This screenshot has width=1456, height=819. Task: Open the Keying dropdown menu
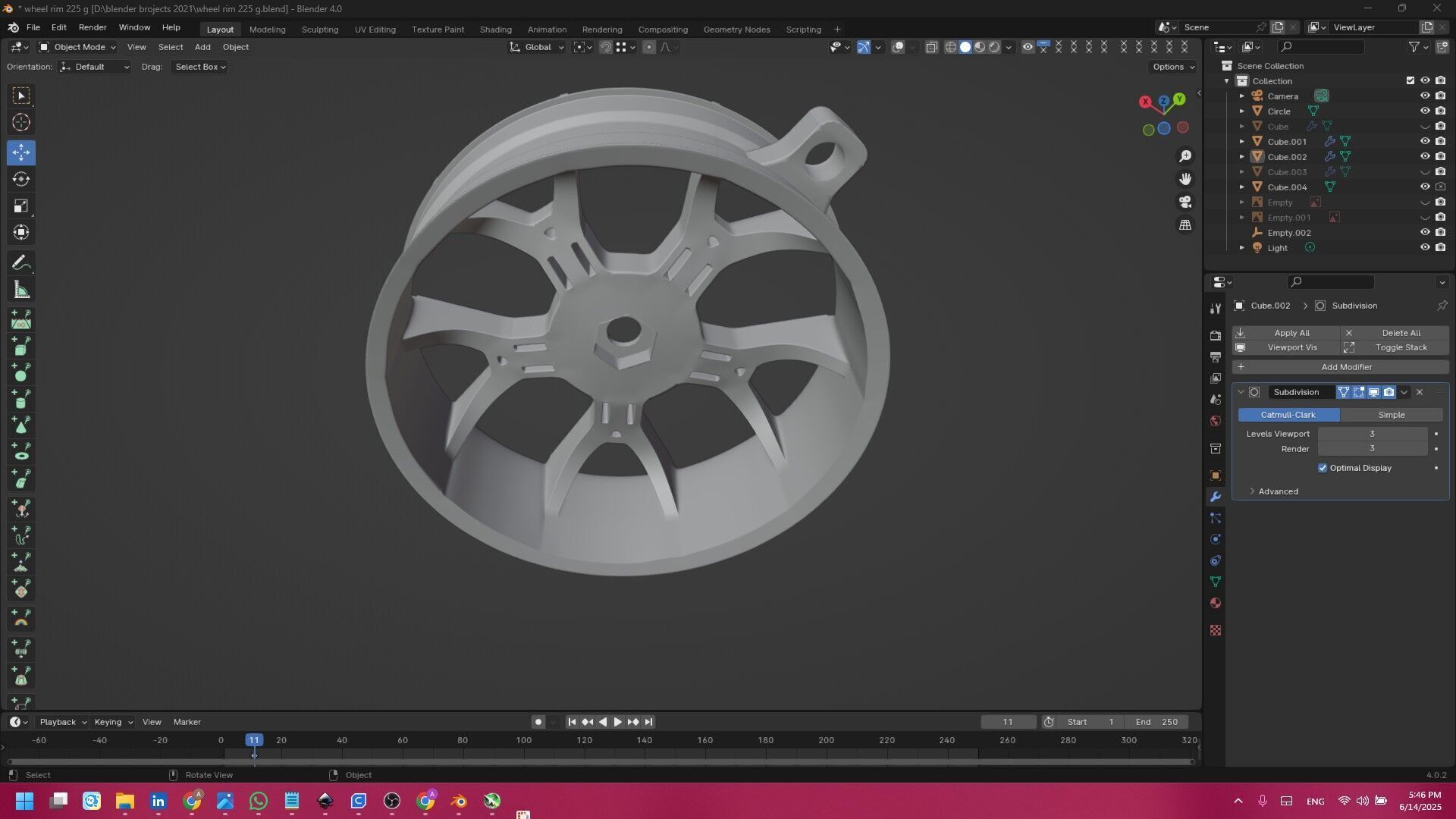(x=112, y=722)
